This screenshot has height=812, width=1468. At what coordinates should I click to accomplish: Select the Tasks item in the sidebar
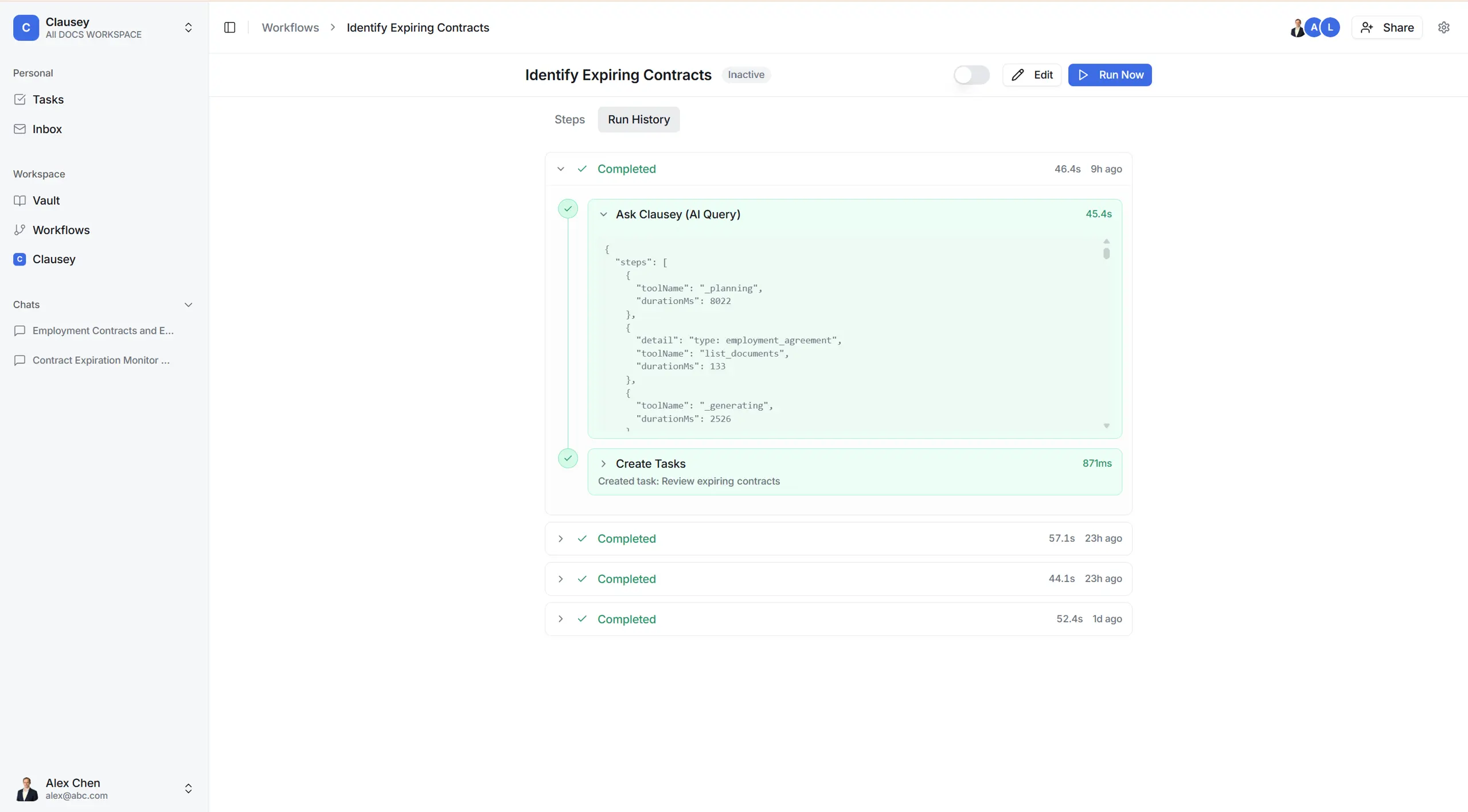(48, 99)
